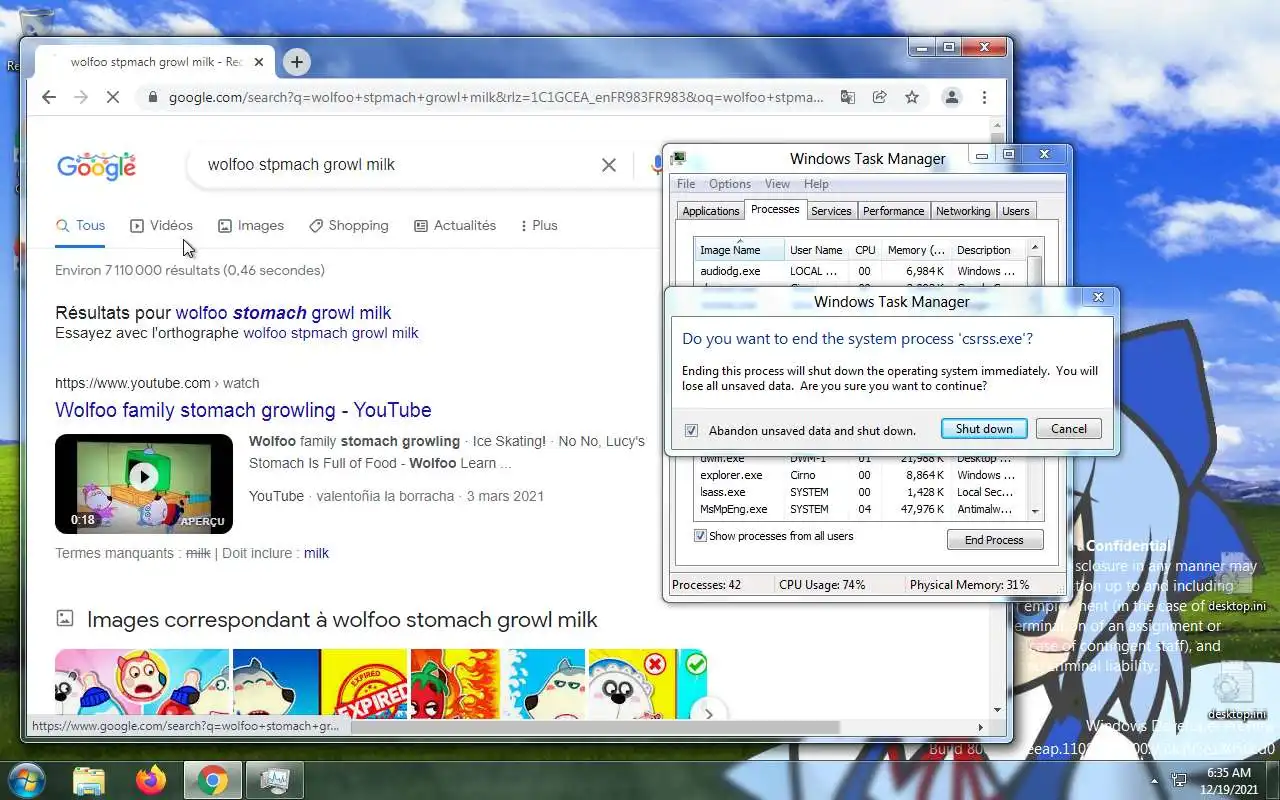Click the Chrome back arrow

[49, 97]
